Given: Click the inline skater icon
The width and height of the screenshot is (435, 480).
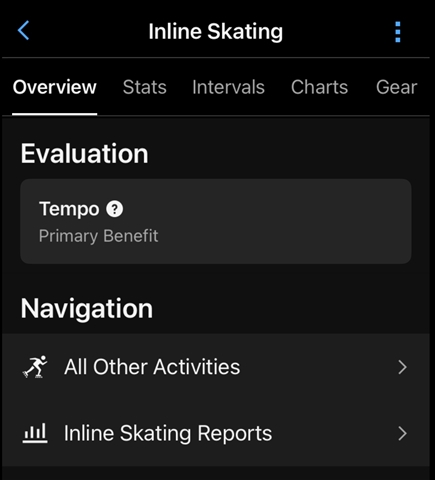Looking at the screenshot, I should click(35, 367).
